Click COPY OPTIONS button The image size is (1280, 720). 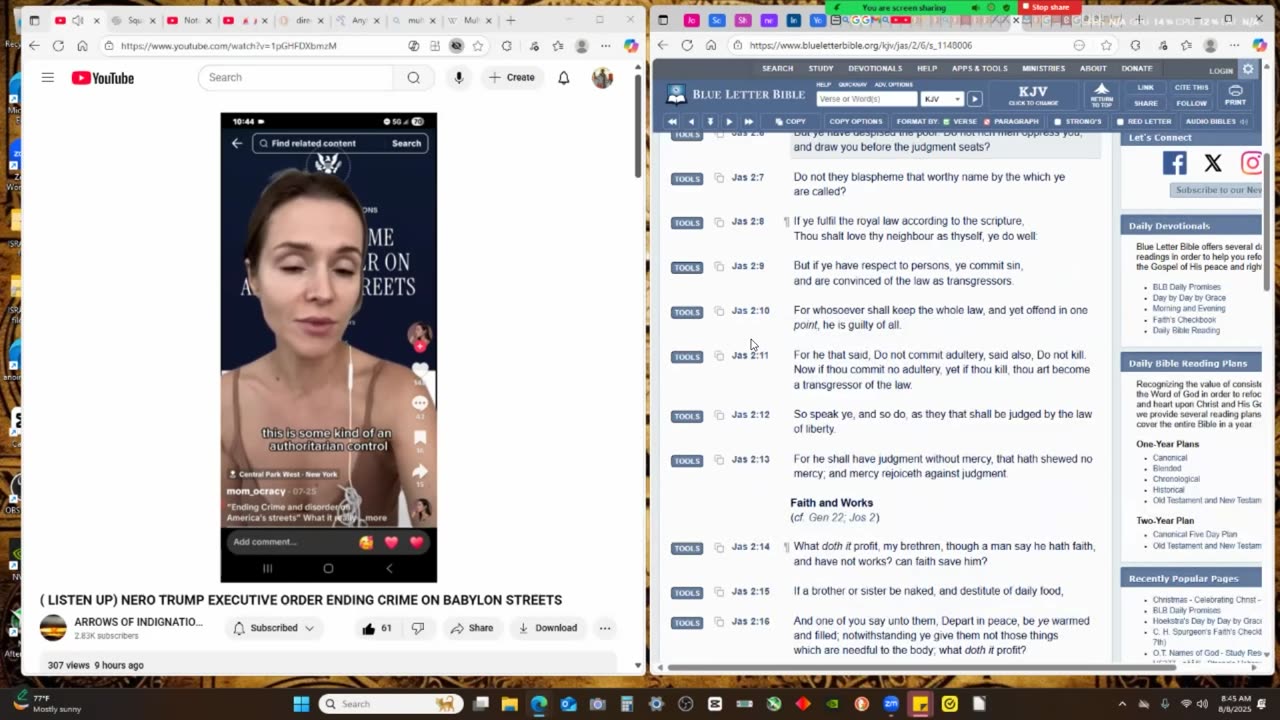(x=855, y=121)
